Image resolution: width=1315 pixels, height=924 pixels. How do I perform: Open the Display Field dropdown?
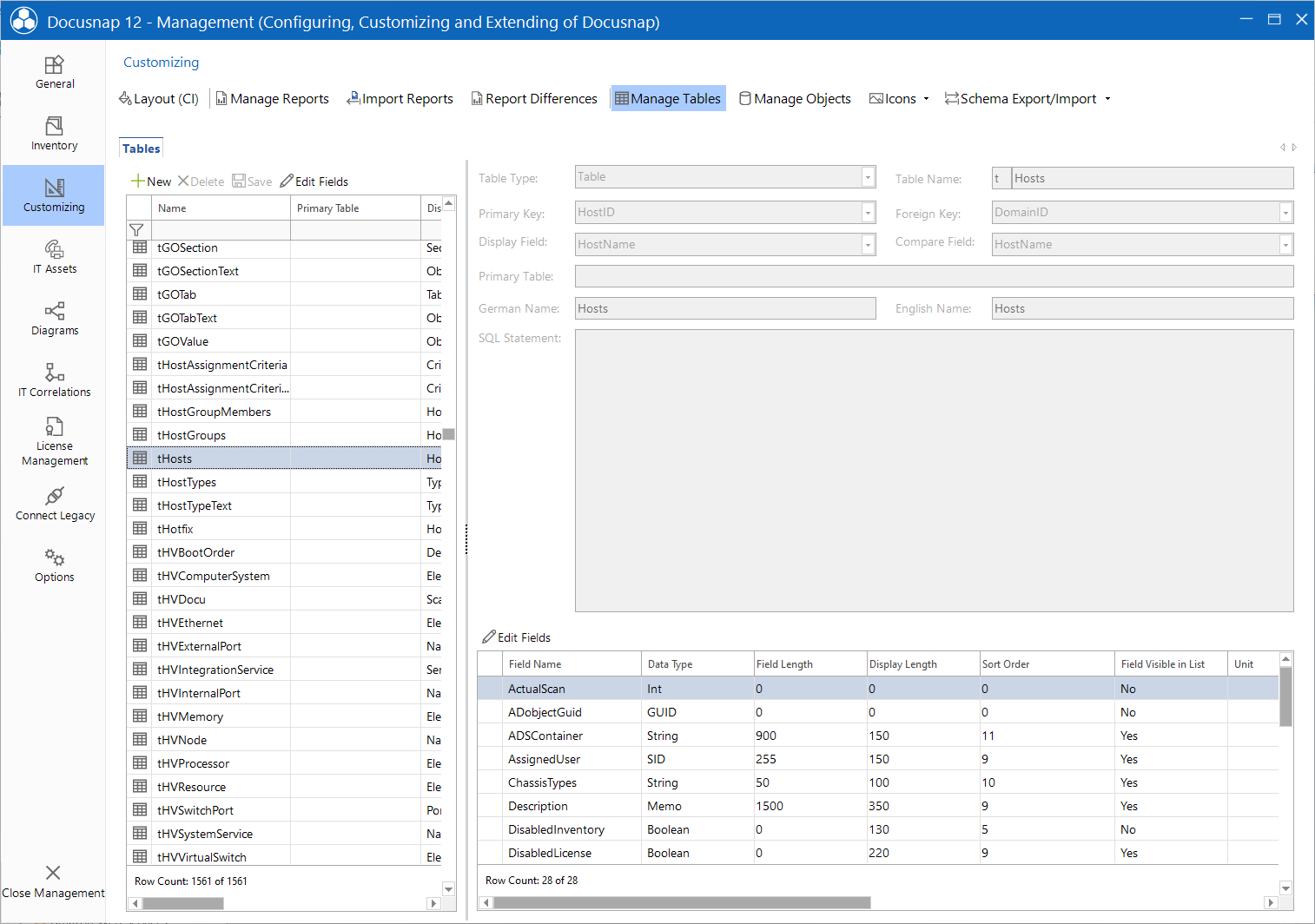tap(868, 245)
